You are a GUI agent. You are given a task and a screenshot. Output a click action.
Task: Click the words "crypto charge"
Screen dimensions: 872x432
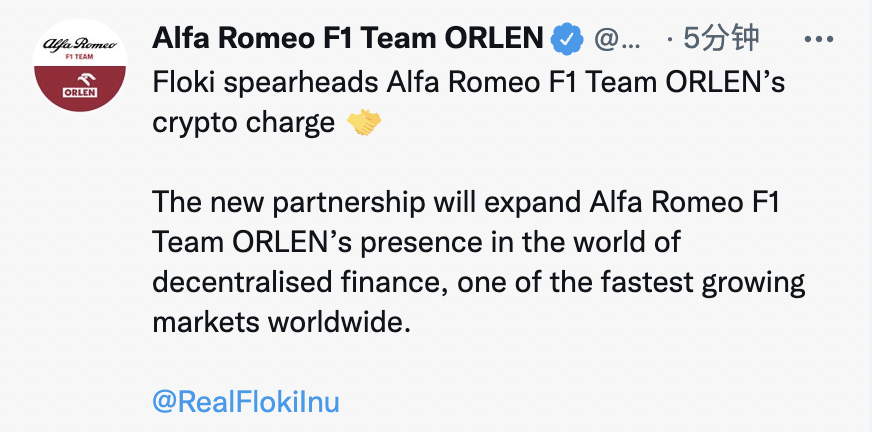point(244,123)
